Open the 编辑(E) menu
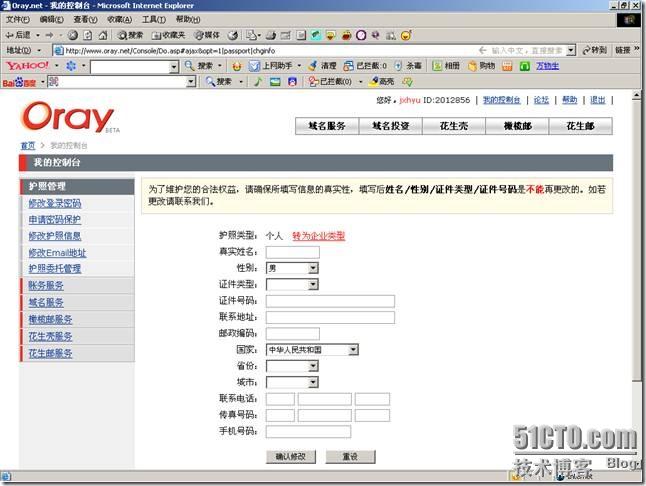Screen dimensions: 646x486 pos(51,19)
